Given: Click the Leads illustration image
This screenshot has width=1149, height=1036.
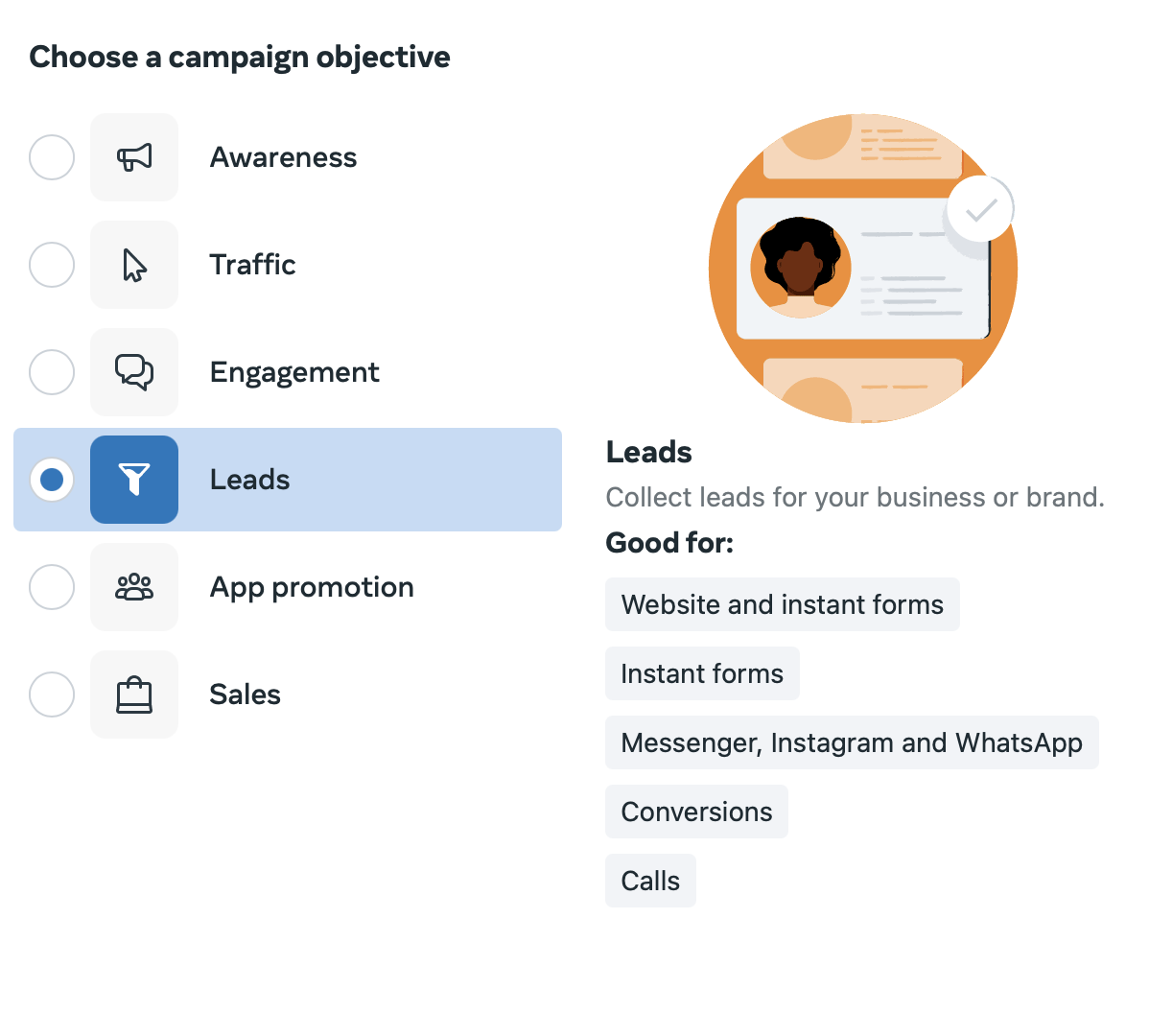Looking at the screenshot, I should 862,269.
